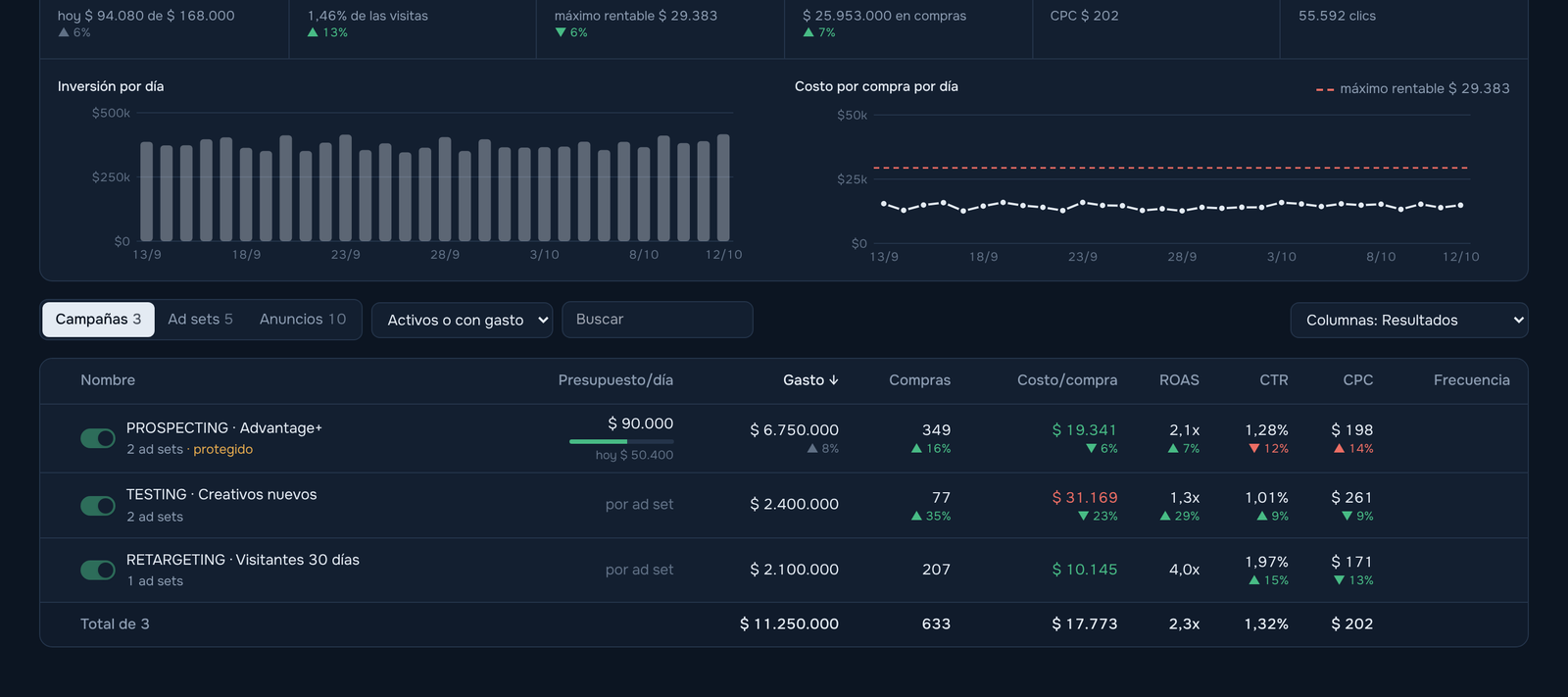The height and width of the screenshot is (697, 1568).
Task: Open the 'RETARGETING · Visitantes 30 días' campaign name
Action: pyautogui.click(x=243, y=560)
